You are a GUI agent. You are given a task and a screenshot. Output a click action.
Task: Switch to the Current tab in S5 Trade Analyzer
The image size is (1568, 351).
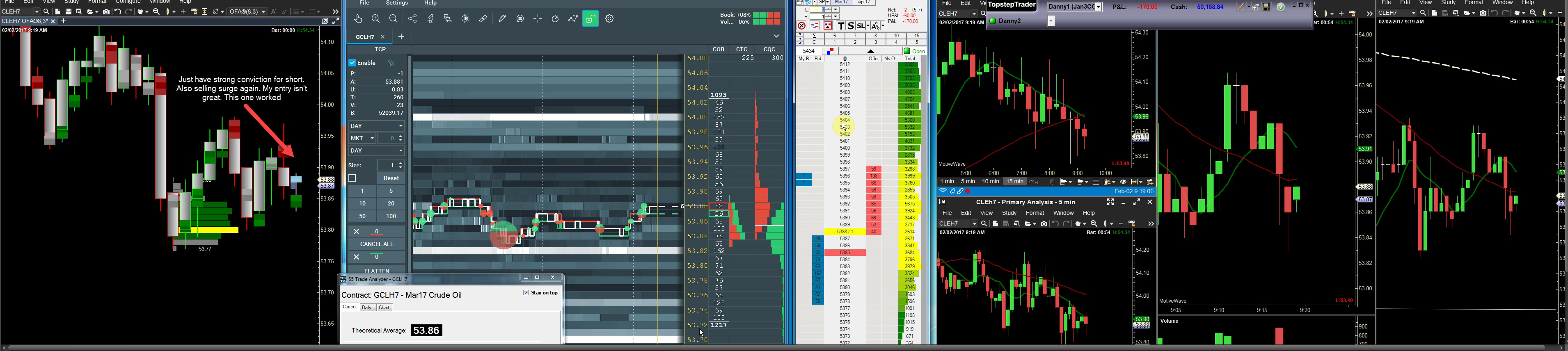click(350, 307)
